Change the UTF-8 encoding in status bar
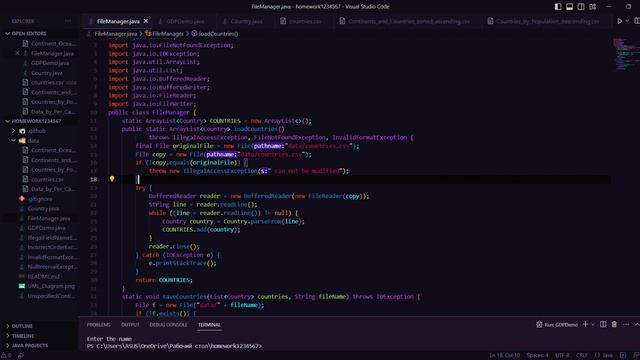This screenshot has width=640, height=360. pyautogui.click(x=562, y=356)
